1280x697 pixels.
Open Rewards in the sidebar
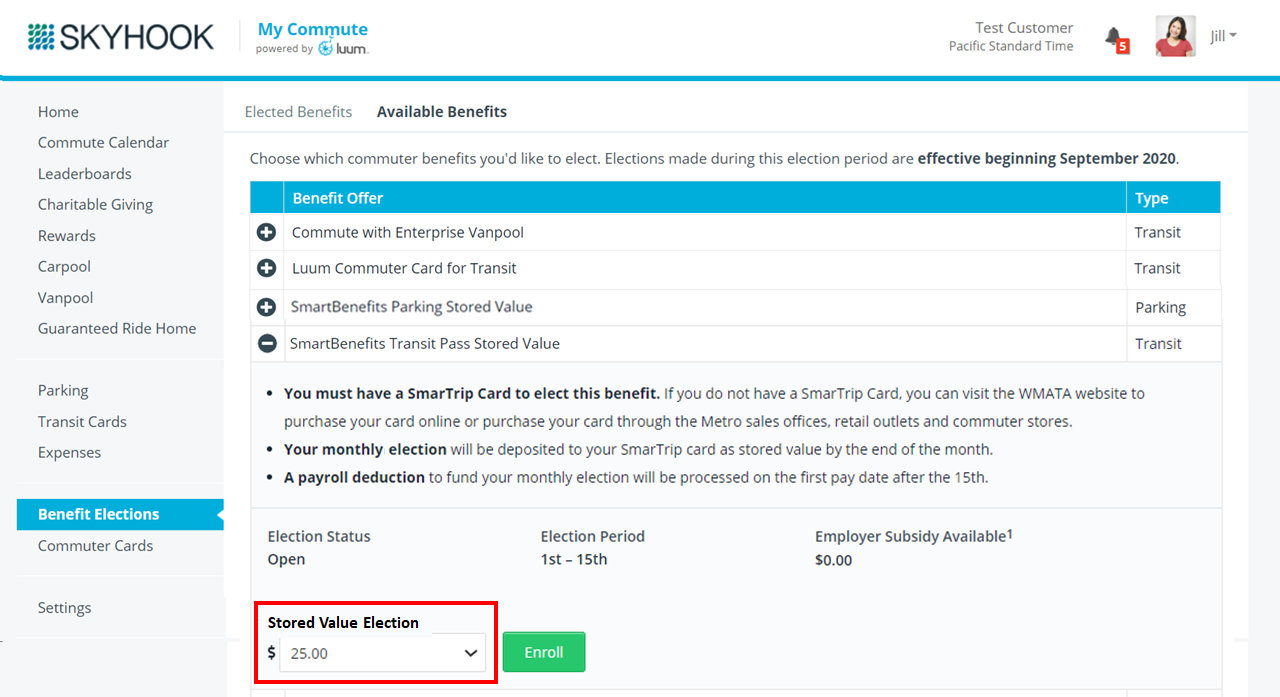[x=67, y=236]
